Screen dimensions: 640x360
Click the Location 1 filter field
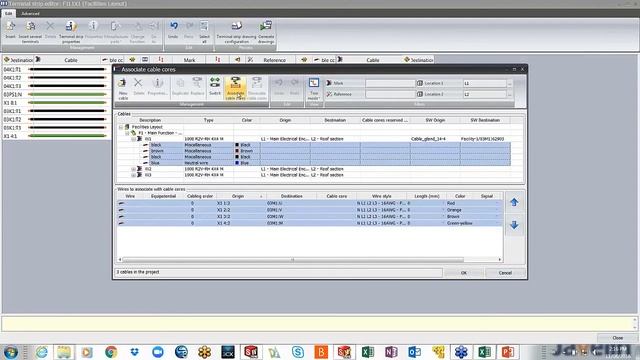click(484, 83)
